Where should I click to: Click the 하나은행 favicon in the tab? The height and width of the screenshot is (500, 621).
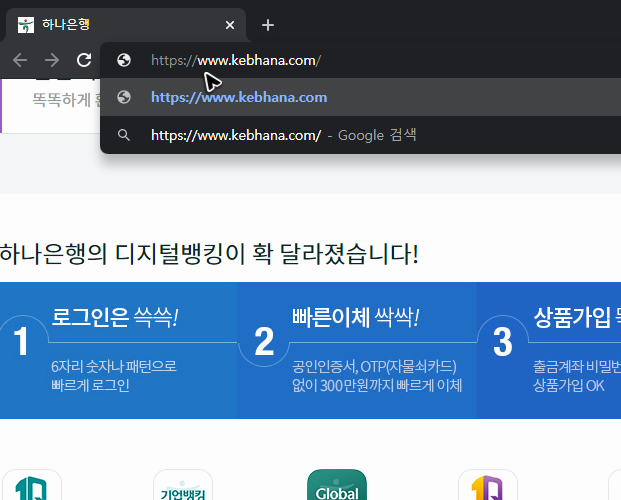point(26,25)
